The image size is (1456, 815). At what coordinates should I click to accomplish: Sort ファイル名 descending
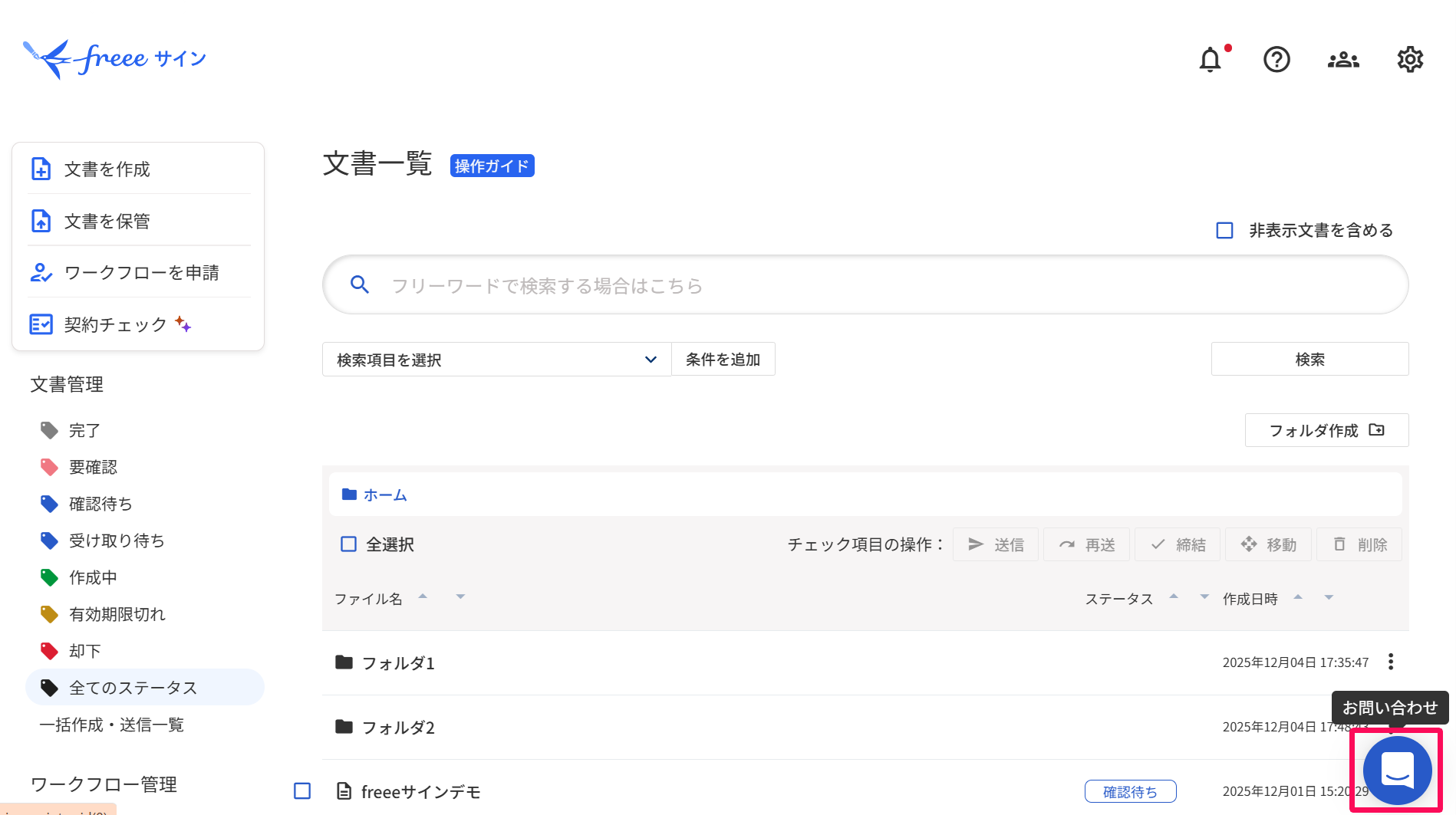pyautogui.click(x=460, y=596)
